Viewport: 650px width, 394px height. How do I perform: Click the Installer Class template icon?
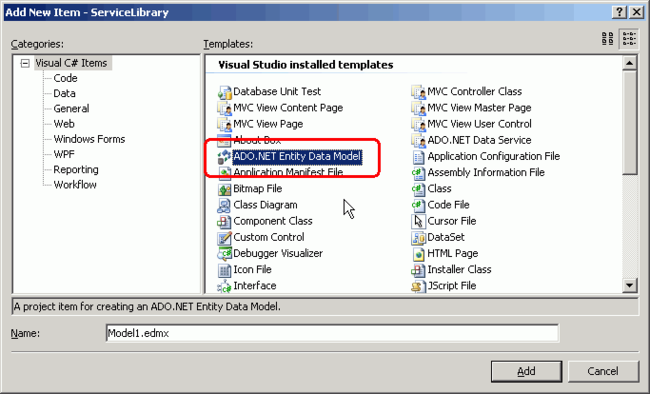point(418,270)
